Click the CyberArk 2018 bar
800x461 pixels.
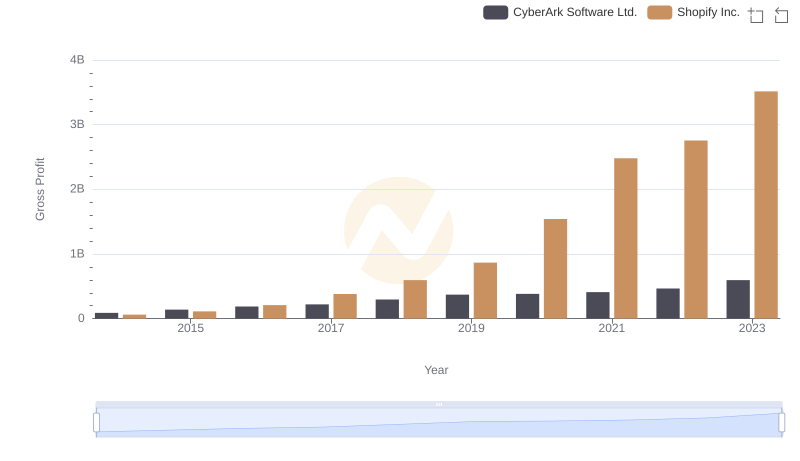coord(387,309)
